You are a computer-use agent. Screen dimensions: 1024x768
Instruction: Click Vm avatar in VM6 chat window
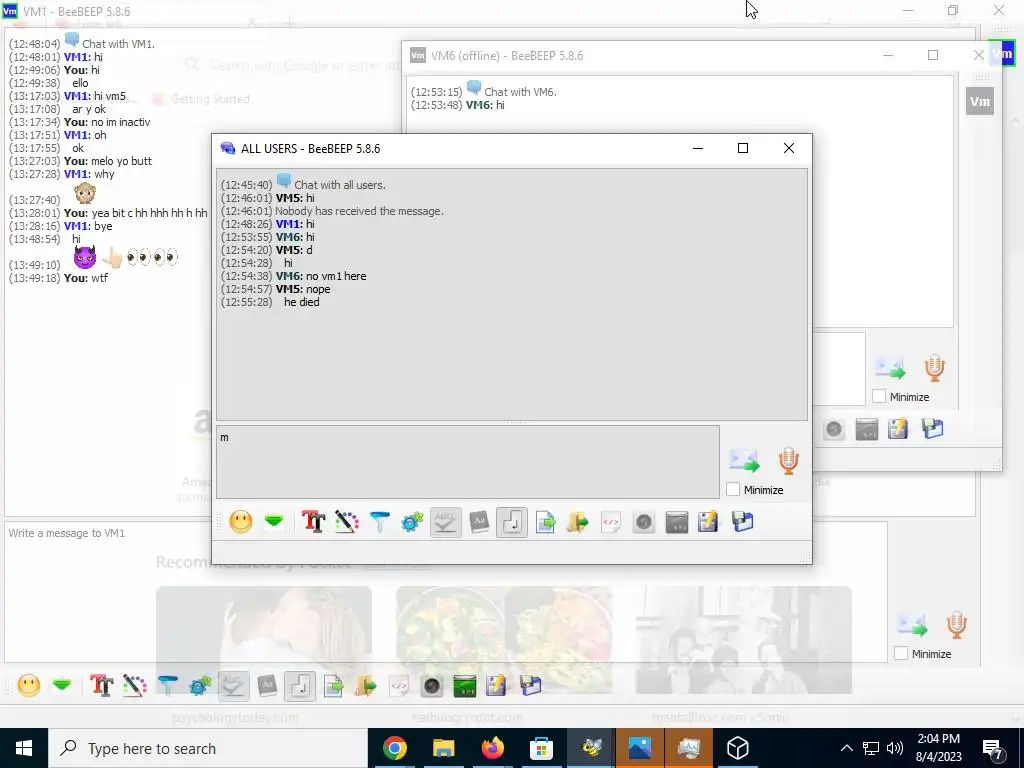(980, 101)
